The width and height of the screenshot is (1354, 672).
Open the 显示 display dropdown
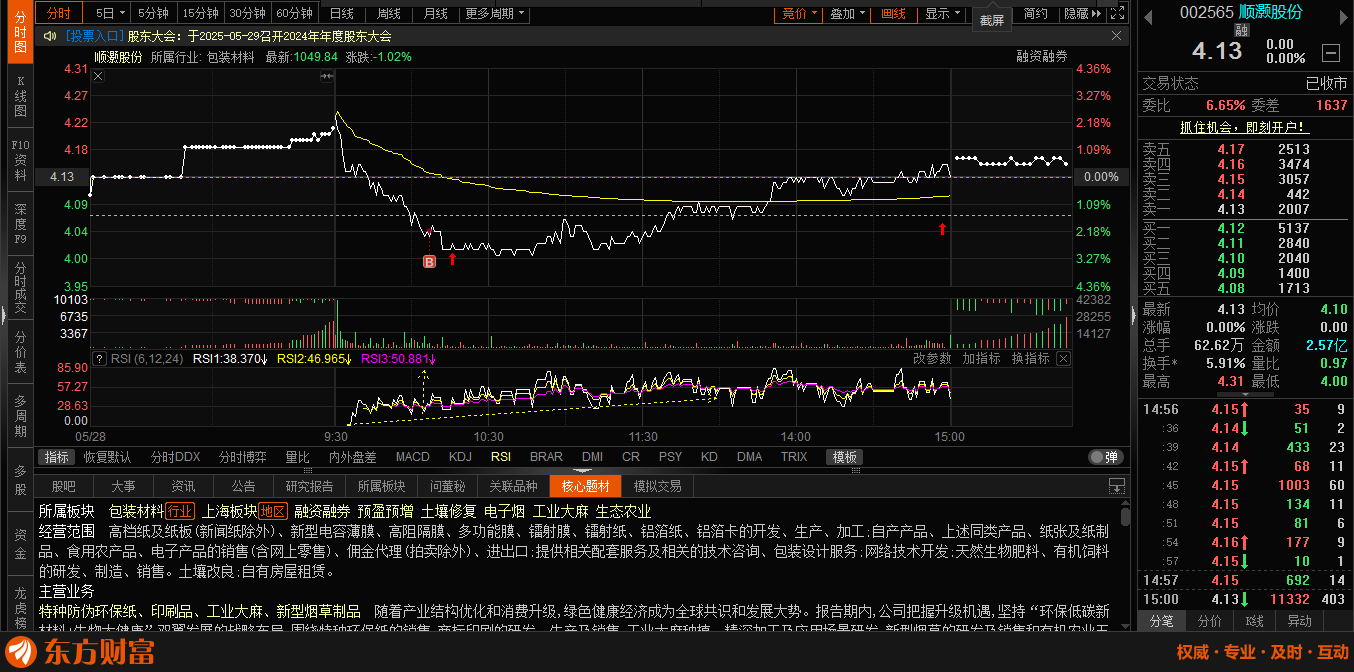[x=943, y=13]
